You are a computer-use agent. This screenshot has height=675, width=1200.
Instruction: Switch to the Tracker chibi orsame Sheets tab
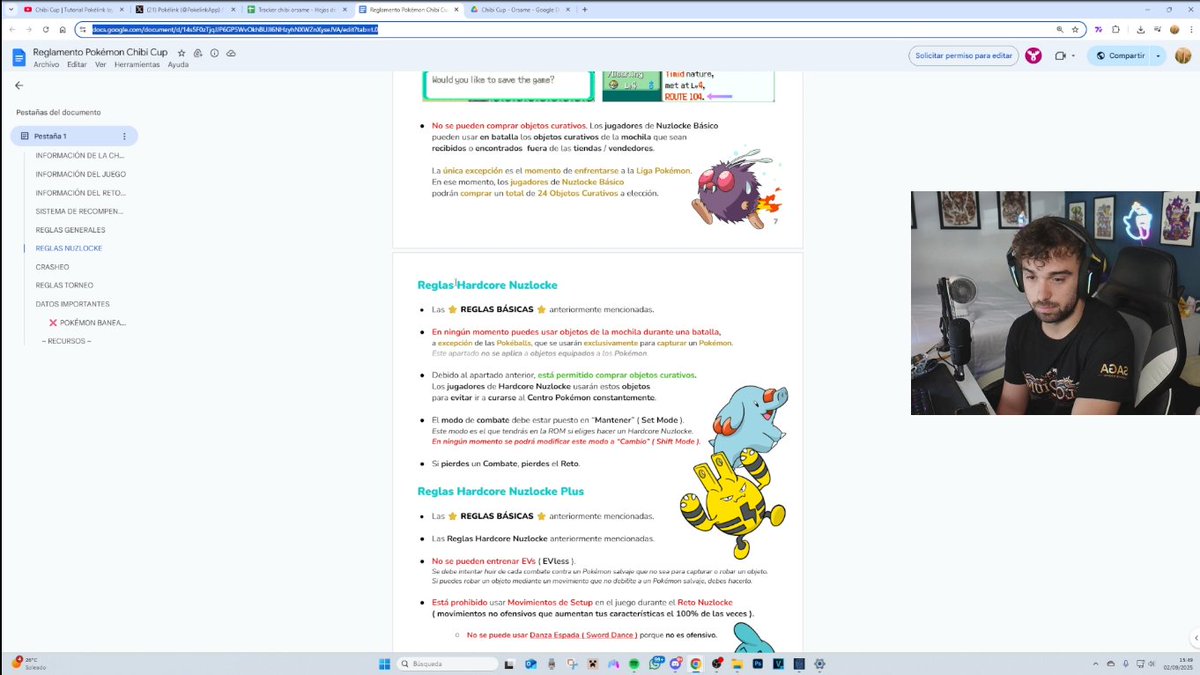pos(298,9)
